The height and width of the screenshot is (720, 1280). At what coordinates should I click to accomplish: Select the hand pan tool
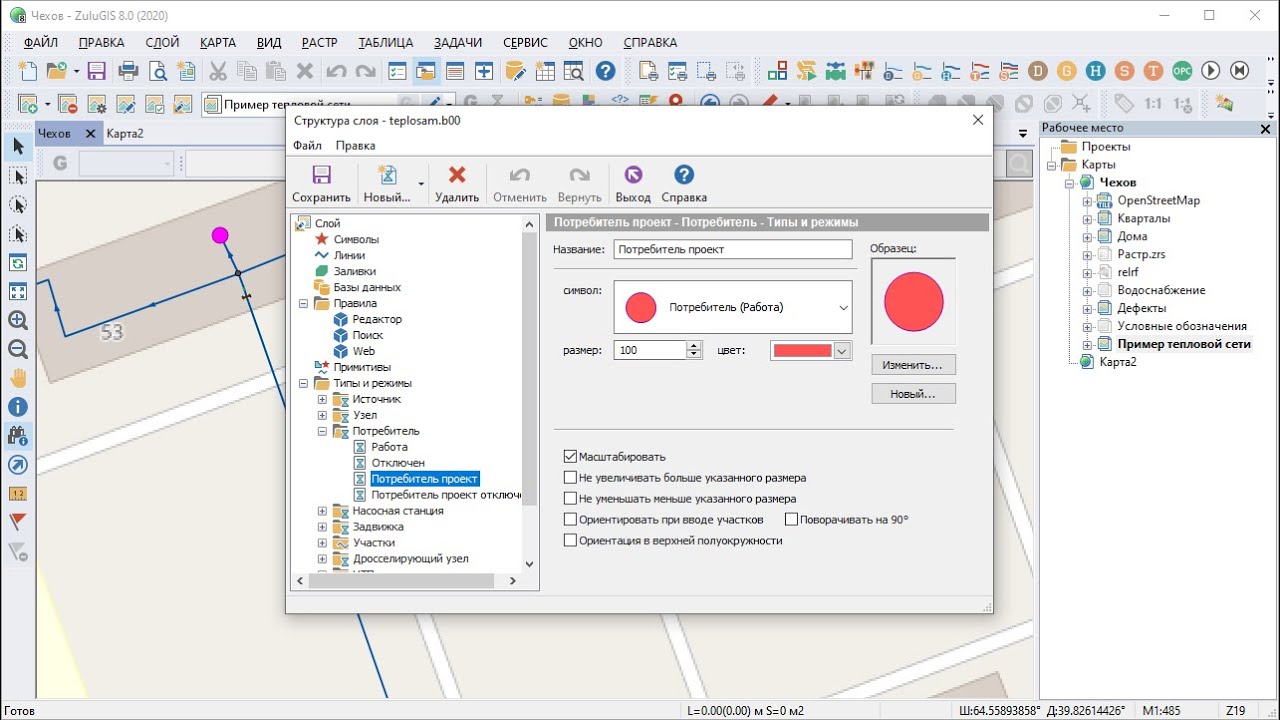point(18,379)
